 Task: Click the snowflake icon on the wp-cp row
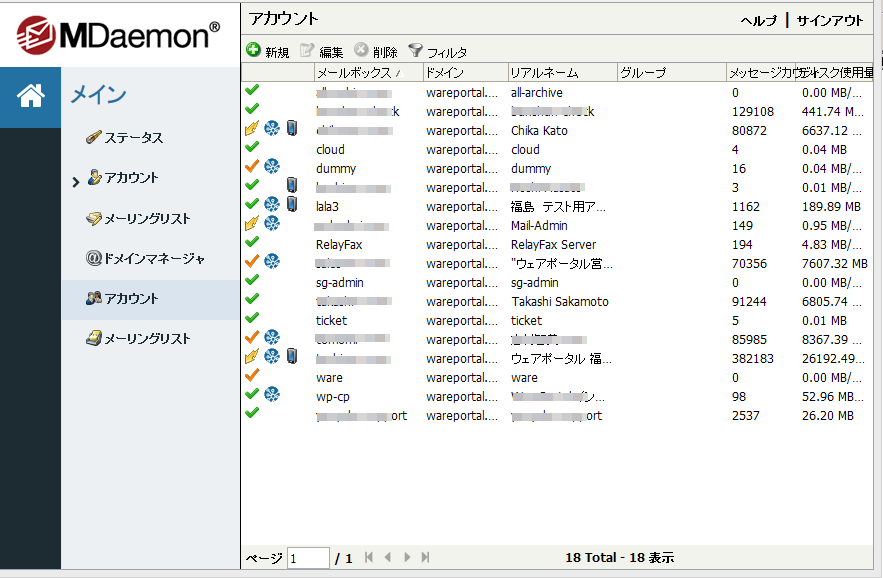tap(272, 396)
